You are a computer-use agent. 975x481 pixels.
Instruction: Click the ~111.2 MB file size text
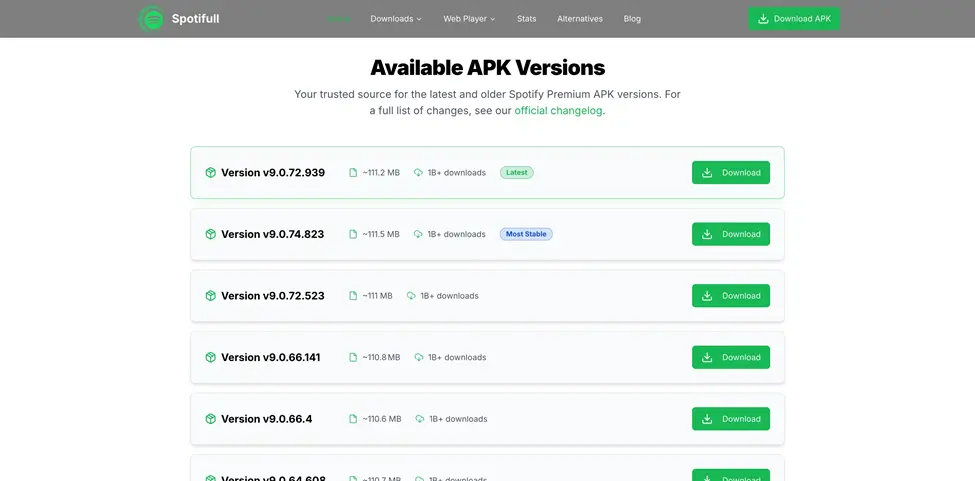[x=381, y=173]
